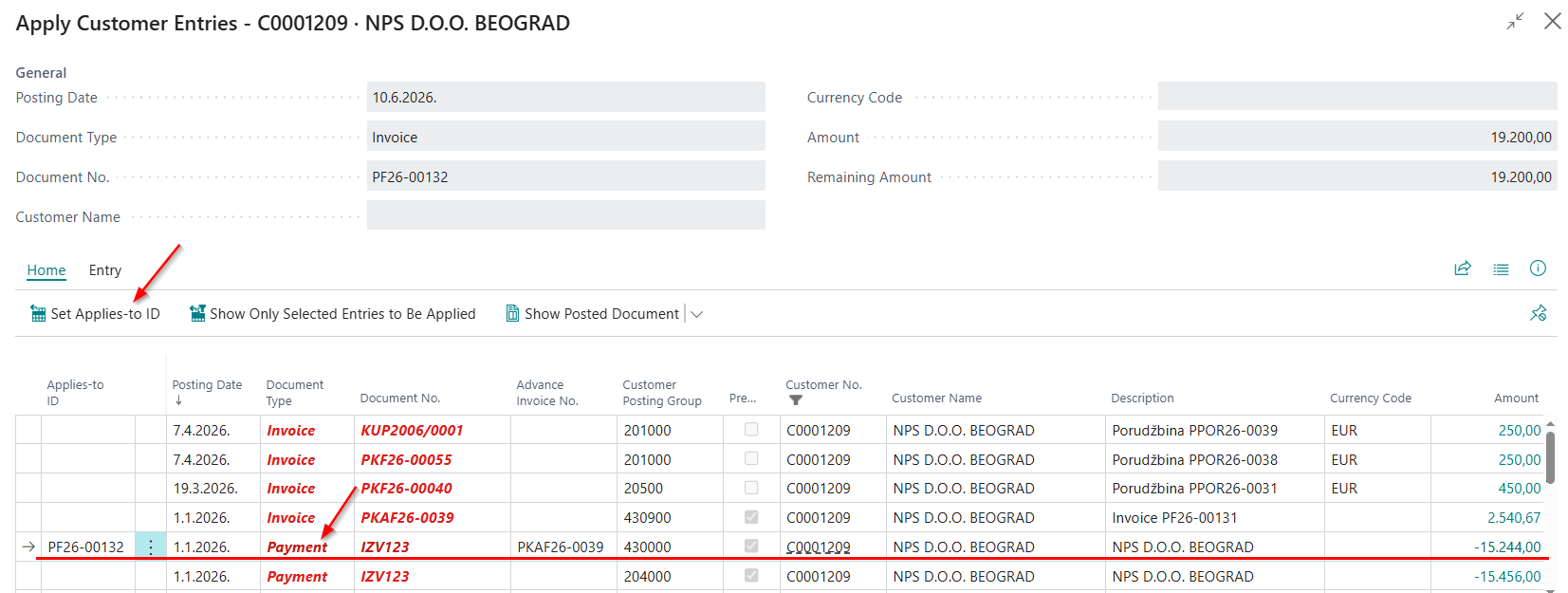Click the Currency Code column header

click(x=1371, y=398)
